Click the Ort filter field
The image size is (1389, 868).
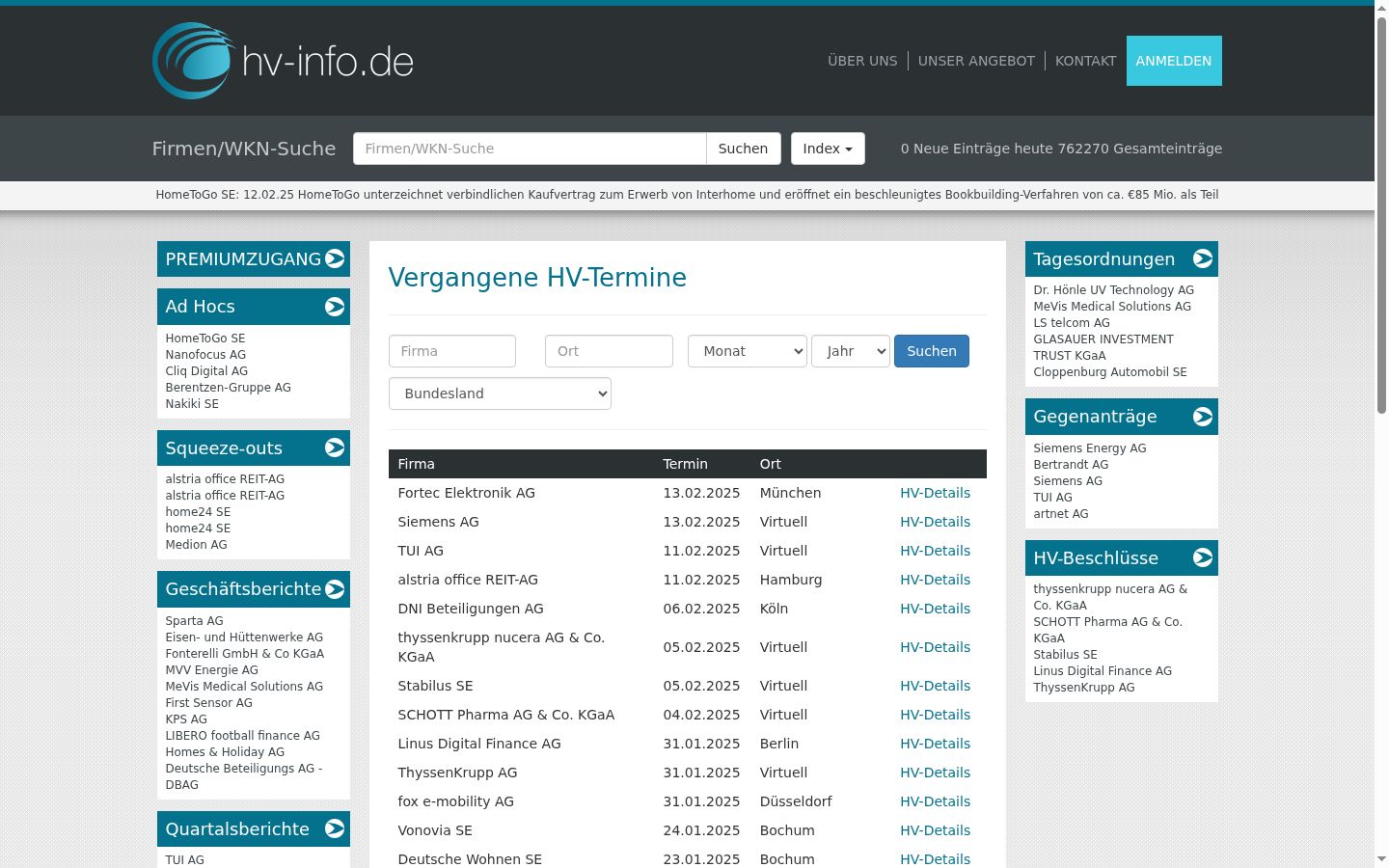(x=609, y=351)
